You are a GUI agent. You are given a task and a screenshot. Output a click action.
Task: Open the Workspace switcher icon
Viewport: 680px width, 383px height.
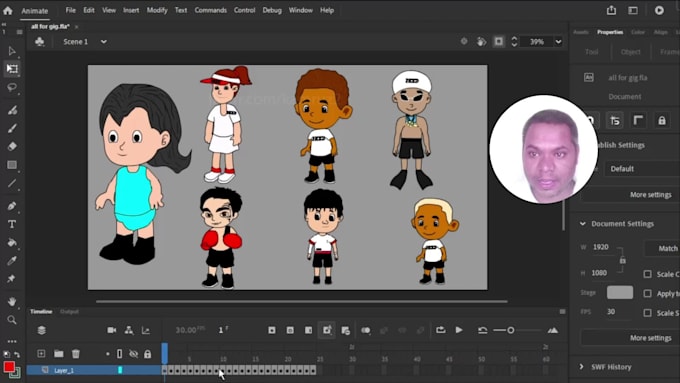tap(633, 10)
